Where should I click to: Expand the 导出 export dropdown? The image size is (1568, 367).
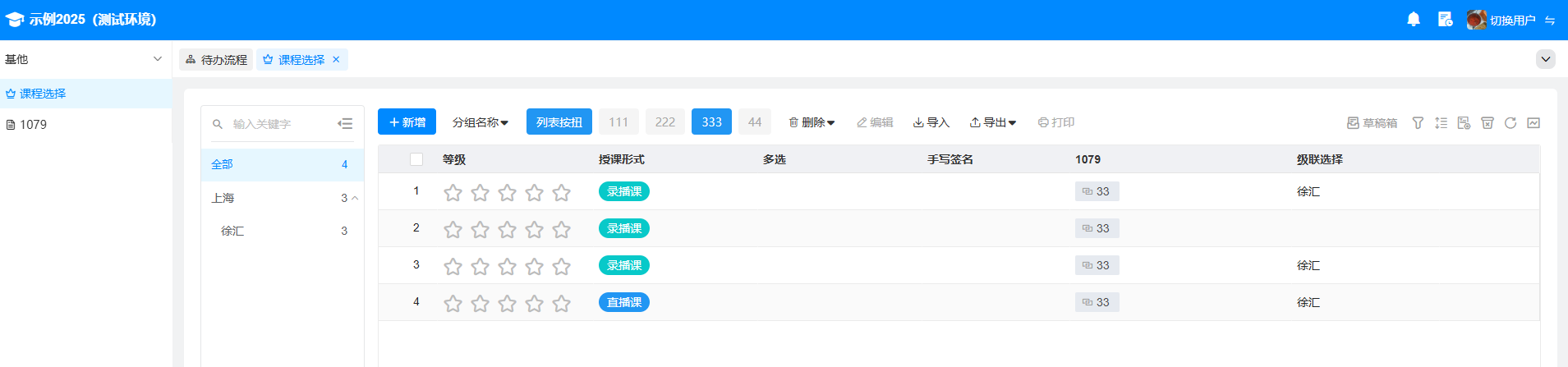coord(992,122)
